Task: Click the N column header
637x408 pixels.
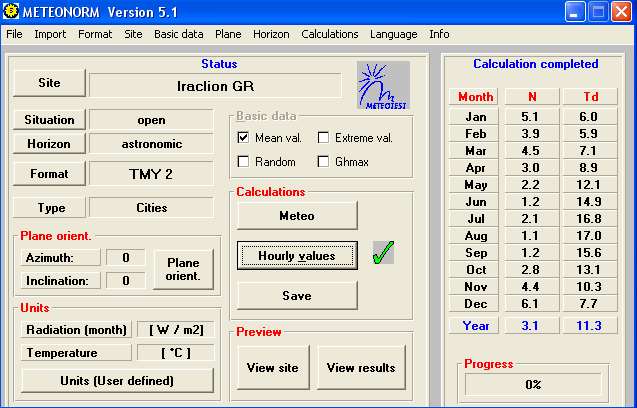Action: (532, 97)
